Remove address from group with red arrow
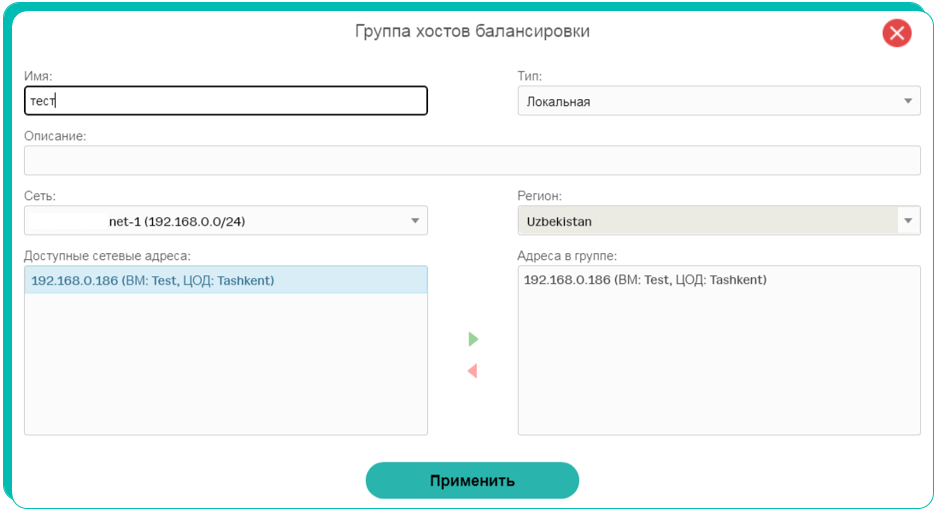The image size is (939, 514). 472,371
